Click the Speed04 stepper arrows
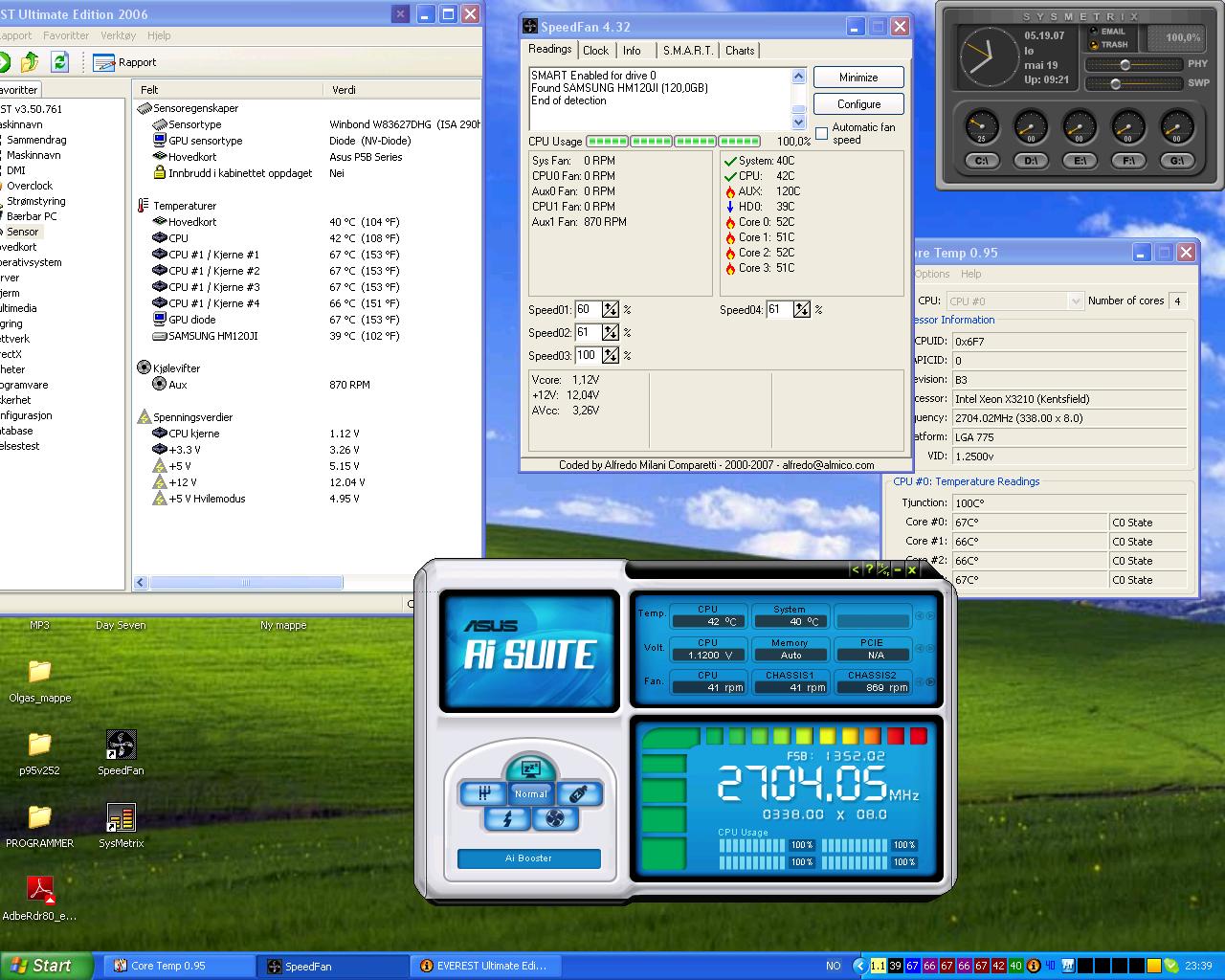The image size is (1225, 980). pyautogui.click(x=802, y=309)
